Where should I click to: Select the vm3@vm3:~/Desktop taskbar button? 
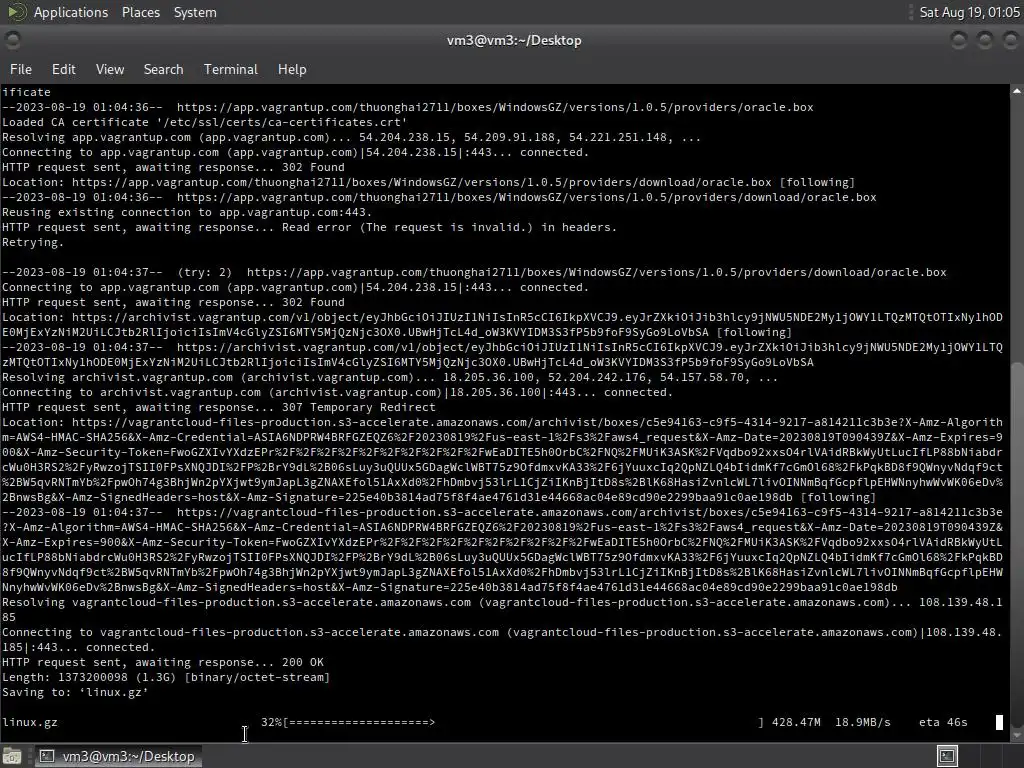click(118, 756)
